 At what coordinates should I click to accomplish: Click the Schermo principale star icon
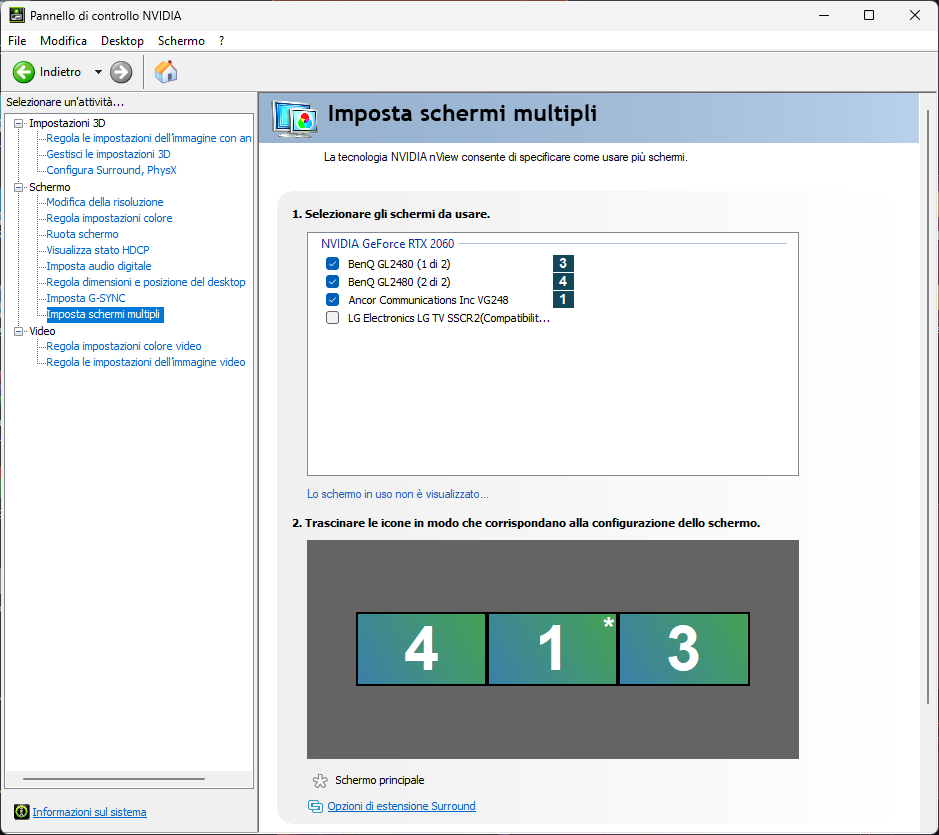(x=320, y=780)
